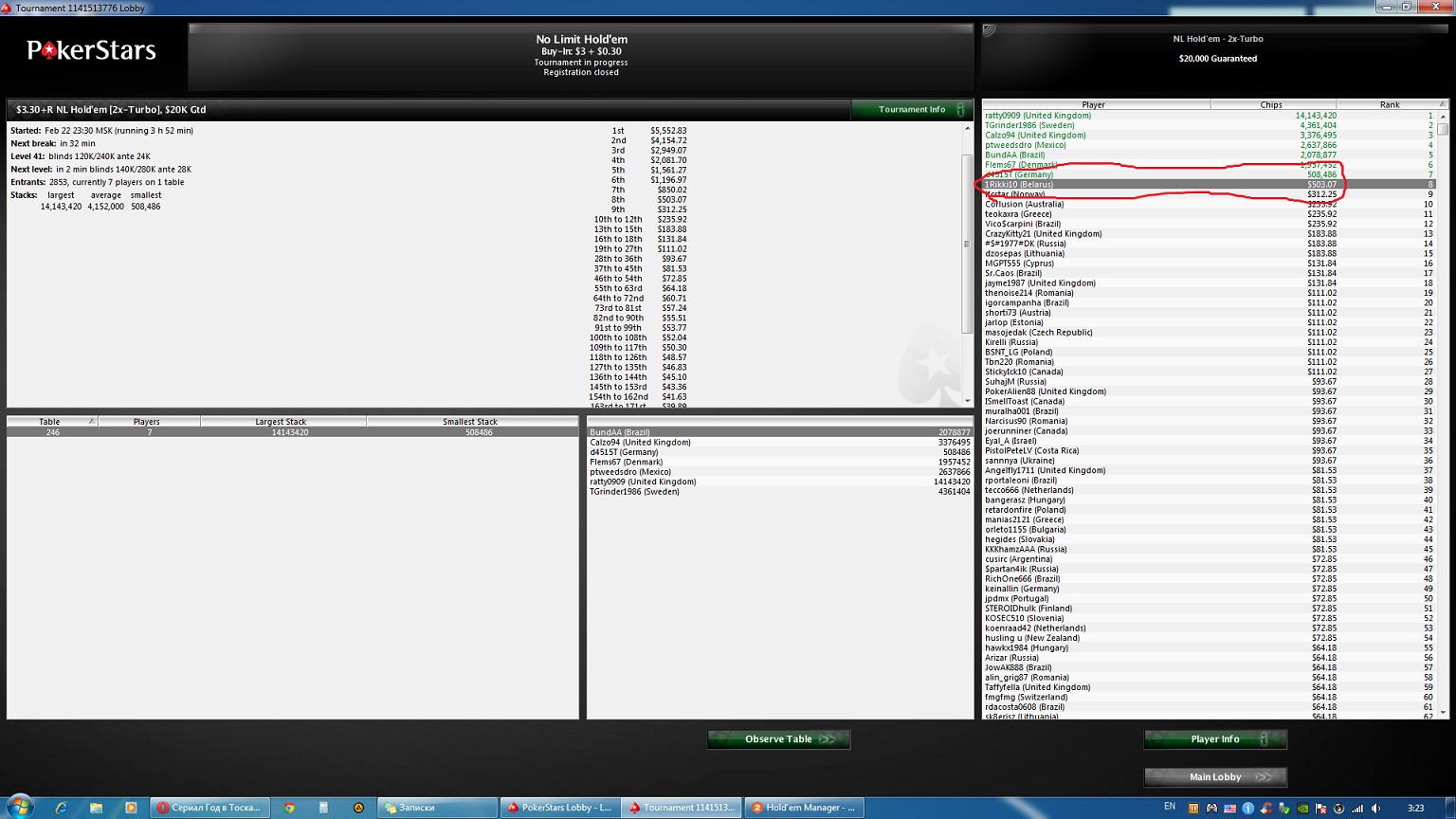1456x819 pixels.
Task: Switch to Tournament 1141513... taskbar window
Action: (682, 808)
